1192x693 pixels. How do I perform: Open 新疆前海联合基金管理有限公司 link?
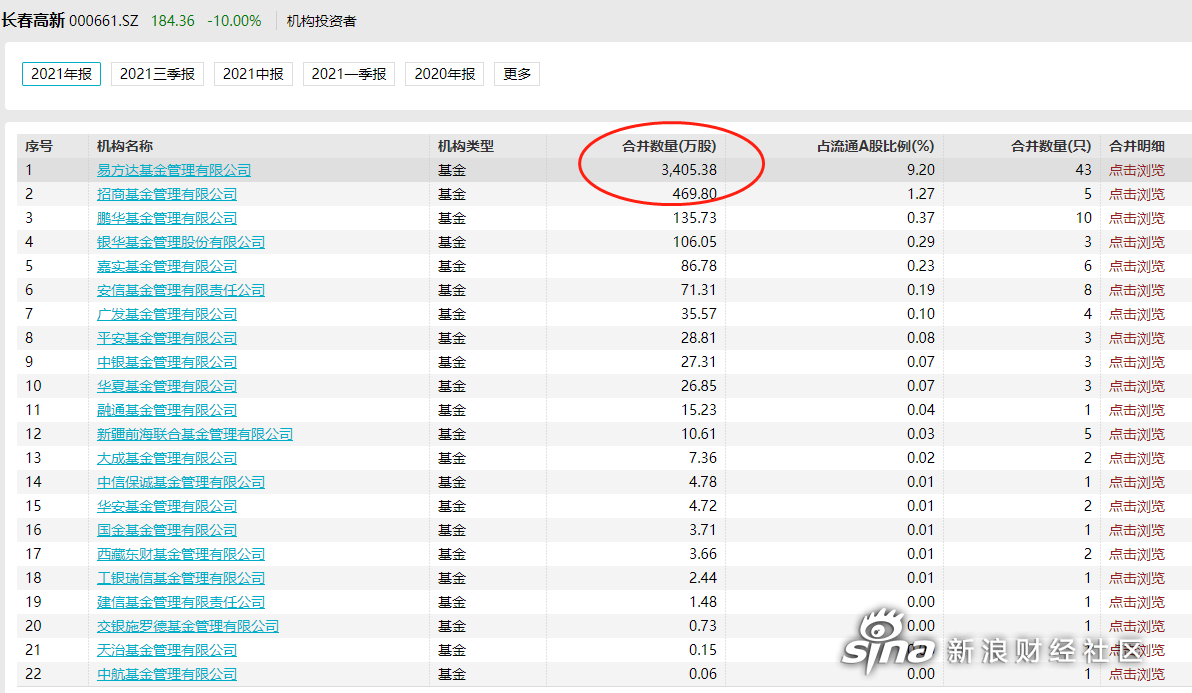[195, 435]
